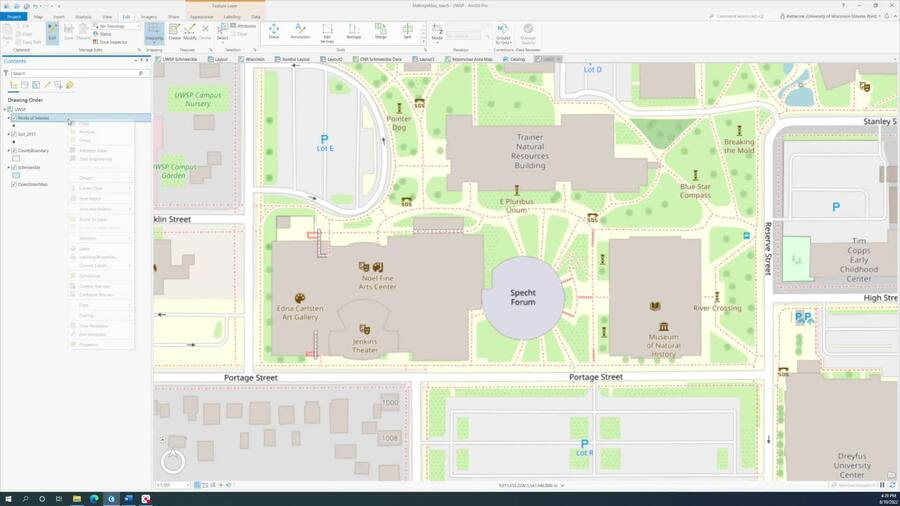
Task: Collapse the Schmeeckle layer node
Action: (9, 168)
